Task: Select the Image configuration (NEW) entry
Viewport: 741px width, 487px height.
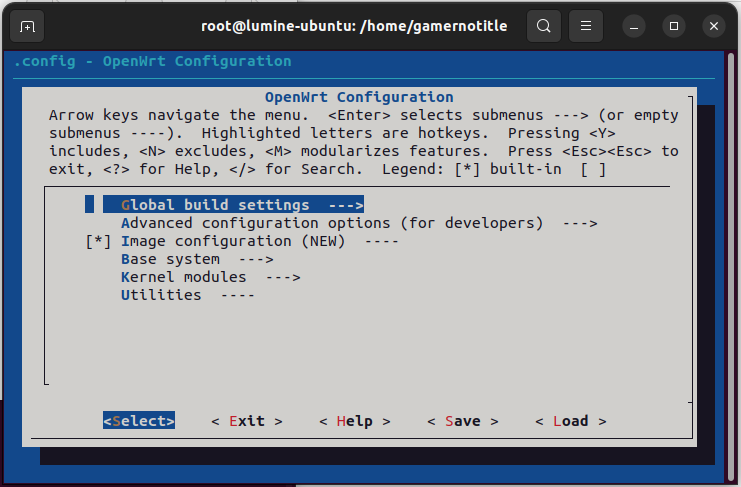Action: 232,241
